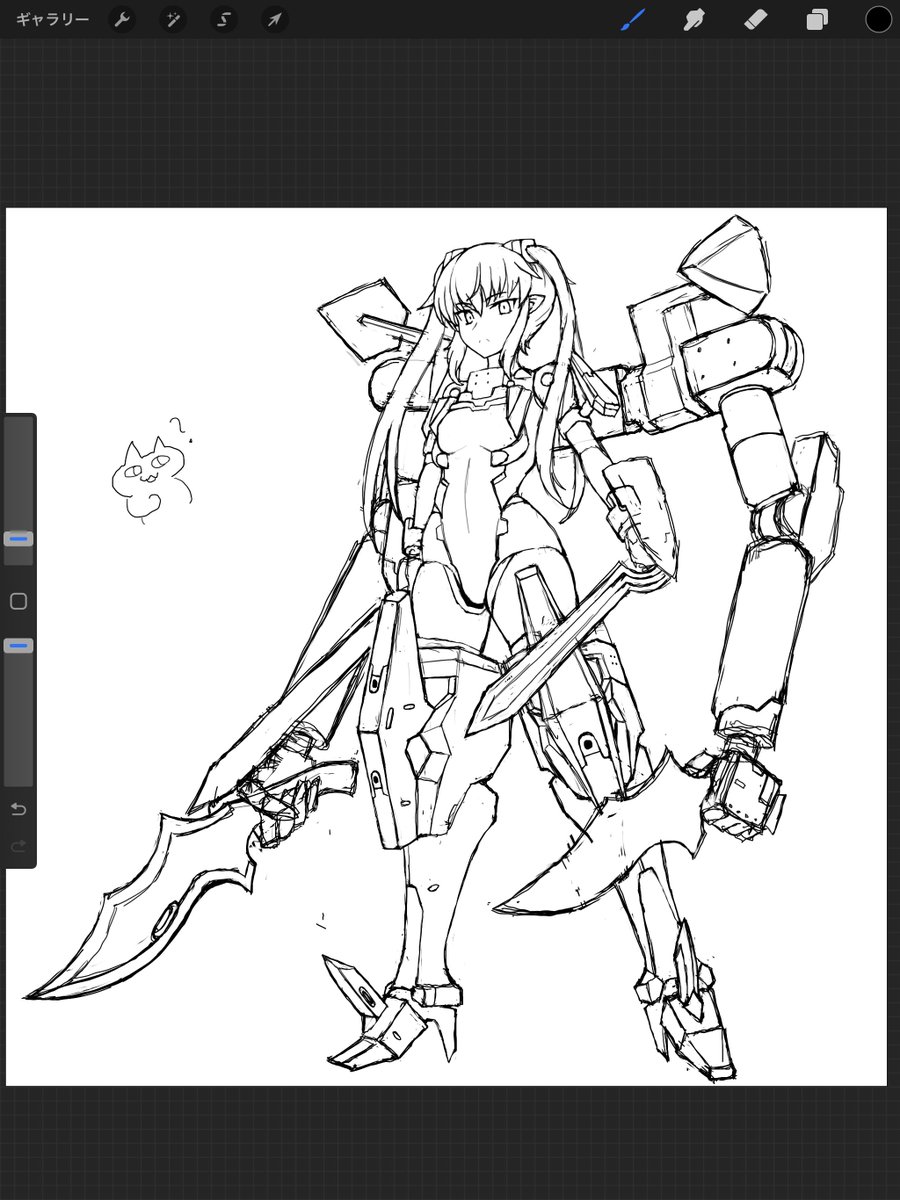Screen dimensions: 900x1200
Task: Activate the Selections tool
Action: (x=223, y=20)
